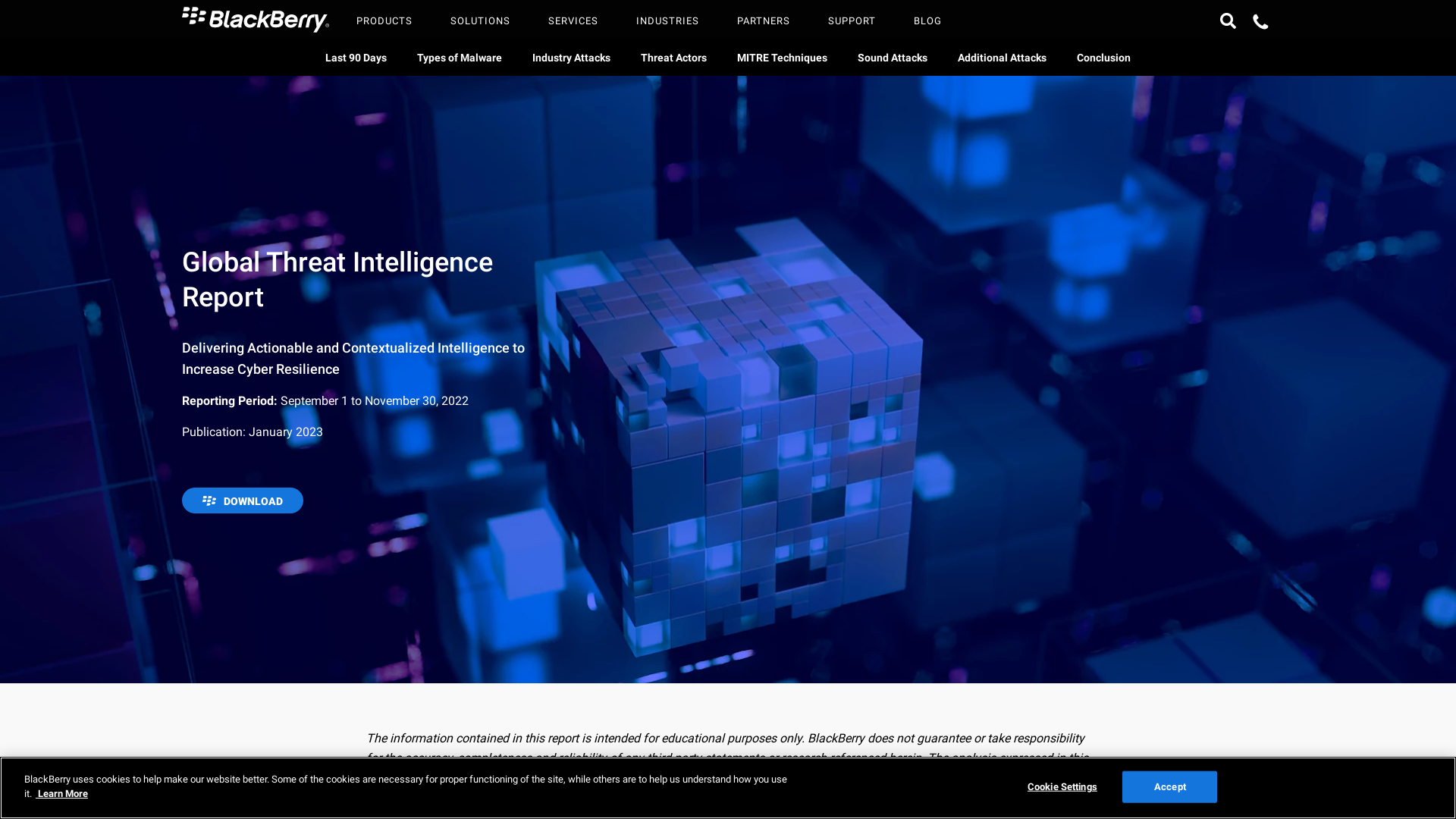The image size is (1456, 819).
Task: Open the SUPPORT menu section
Action: tap(851, 21)
